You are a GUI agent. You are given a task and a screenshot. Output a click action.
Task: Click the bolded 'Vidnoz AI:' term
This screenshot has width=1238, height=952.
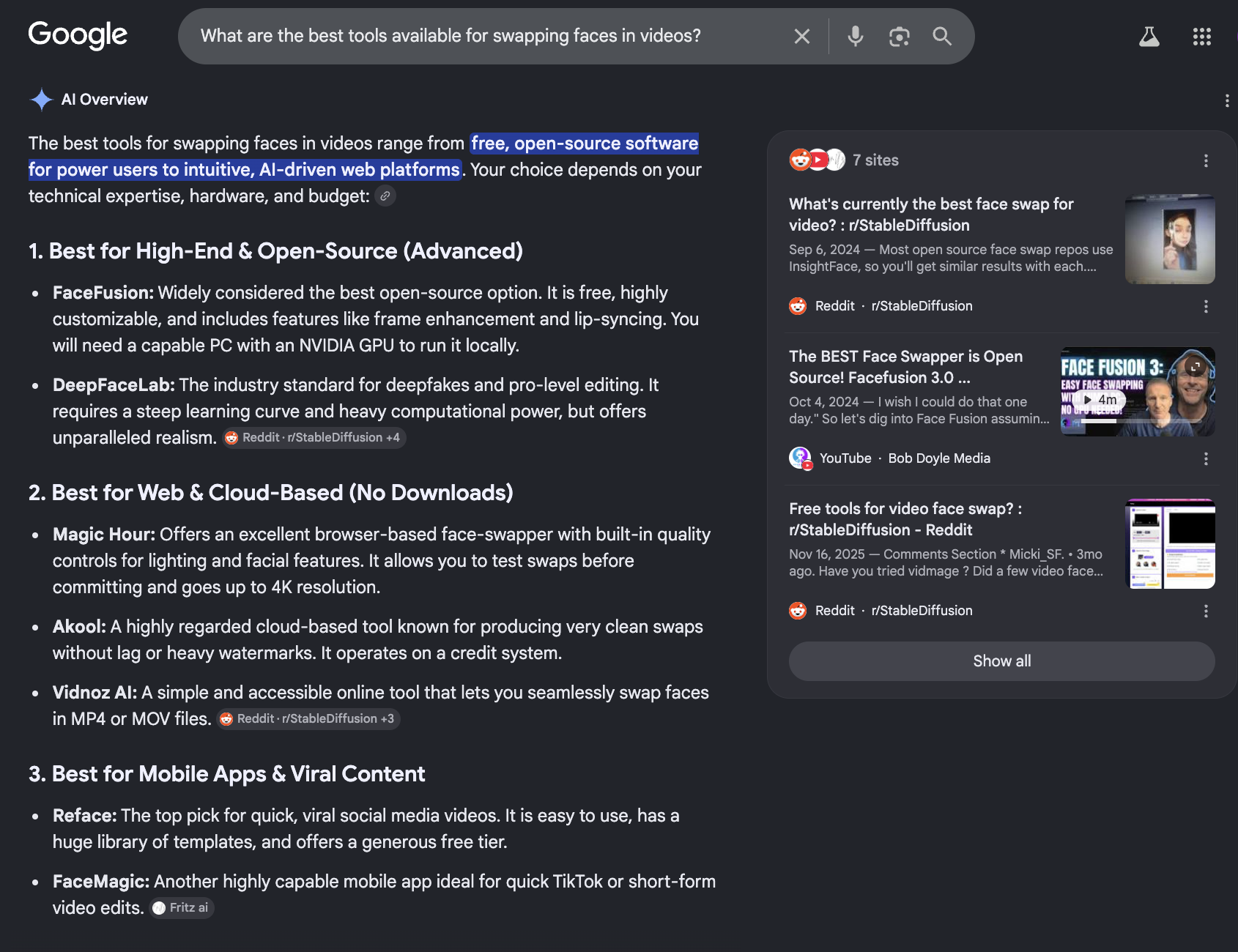click(x=94, y=693)
